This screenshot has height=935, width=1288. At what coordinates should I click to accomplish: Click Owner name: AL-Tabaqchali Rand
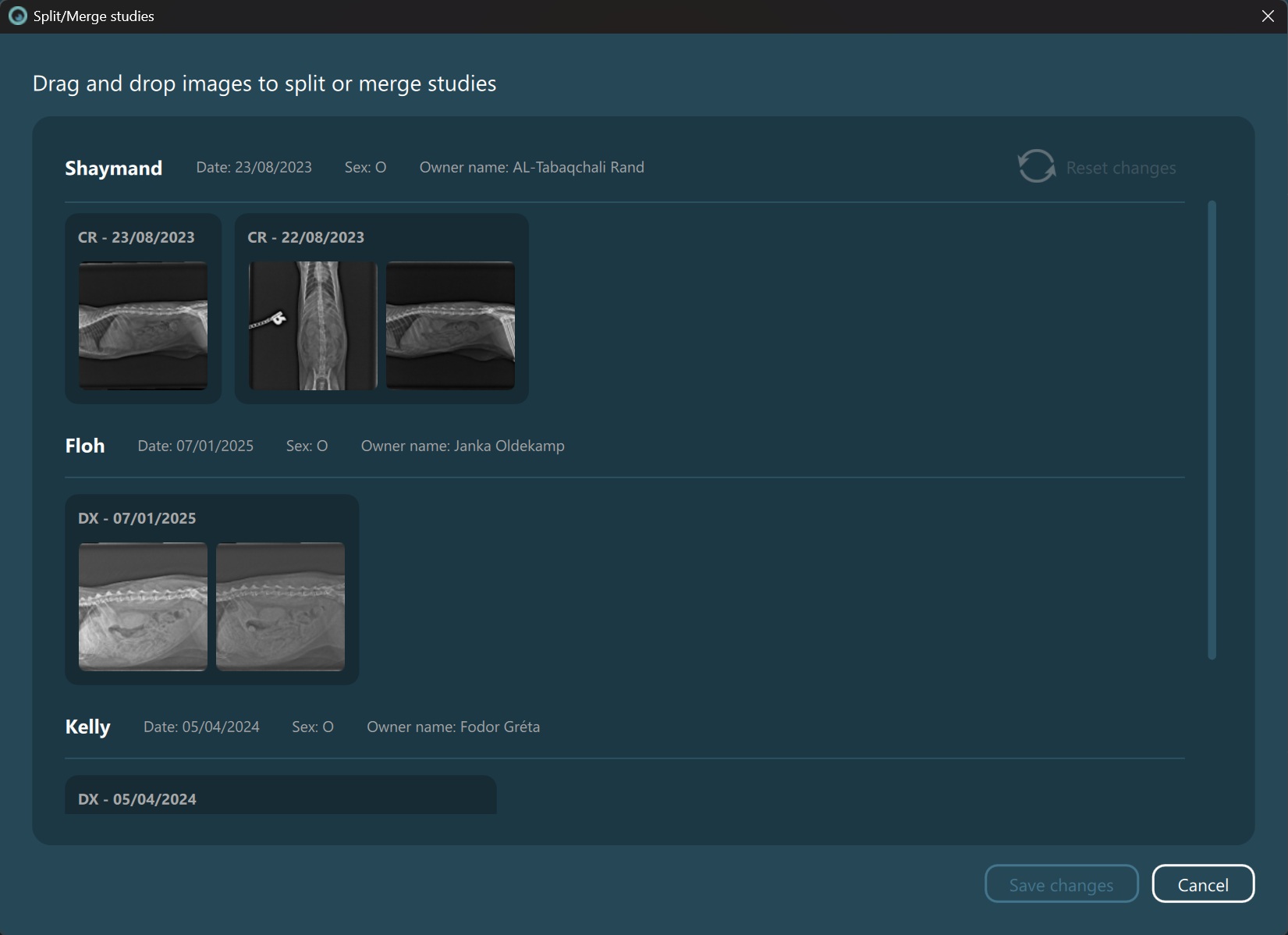pyautogui.click(x=532, y=167)
